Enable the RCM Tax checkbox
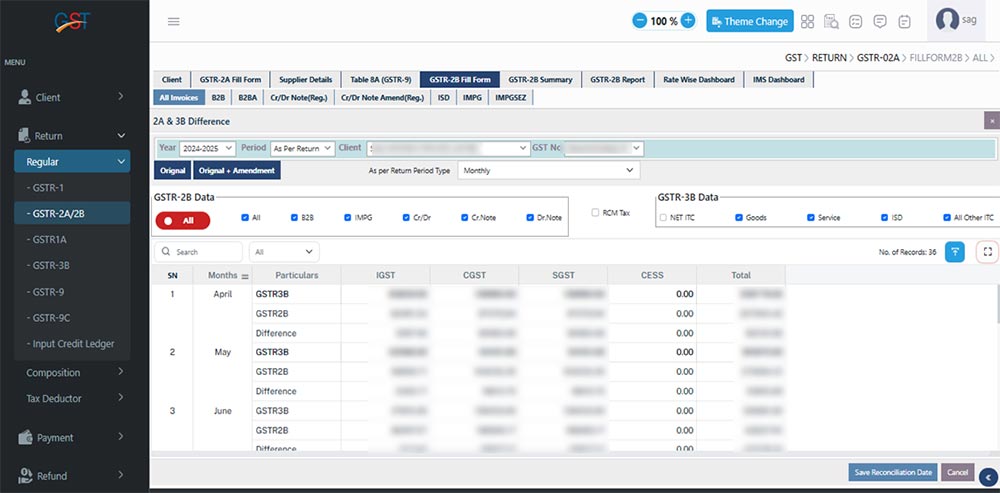Screen dimensions: 1000x493 coord(596,212)
